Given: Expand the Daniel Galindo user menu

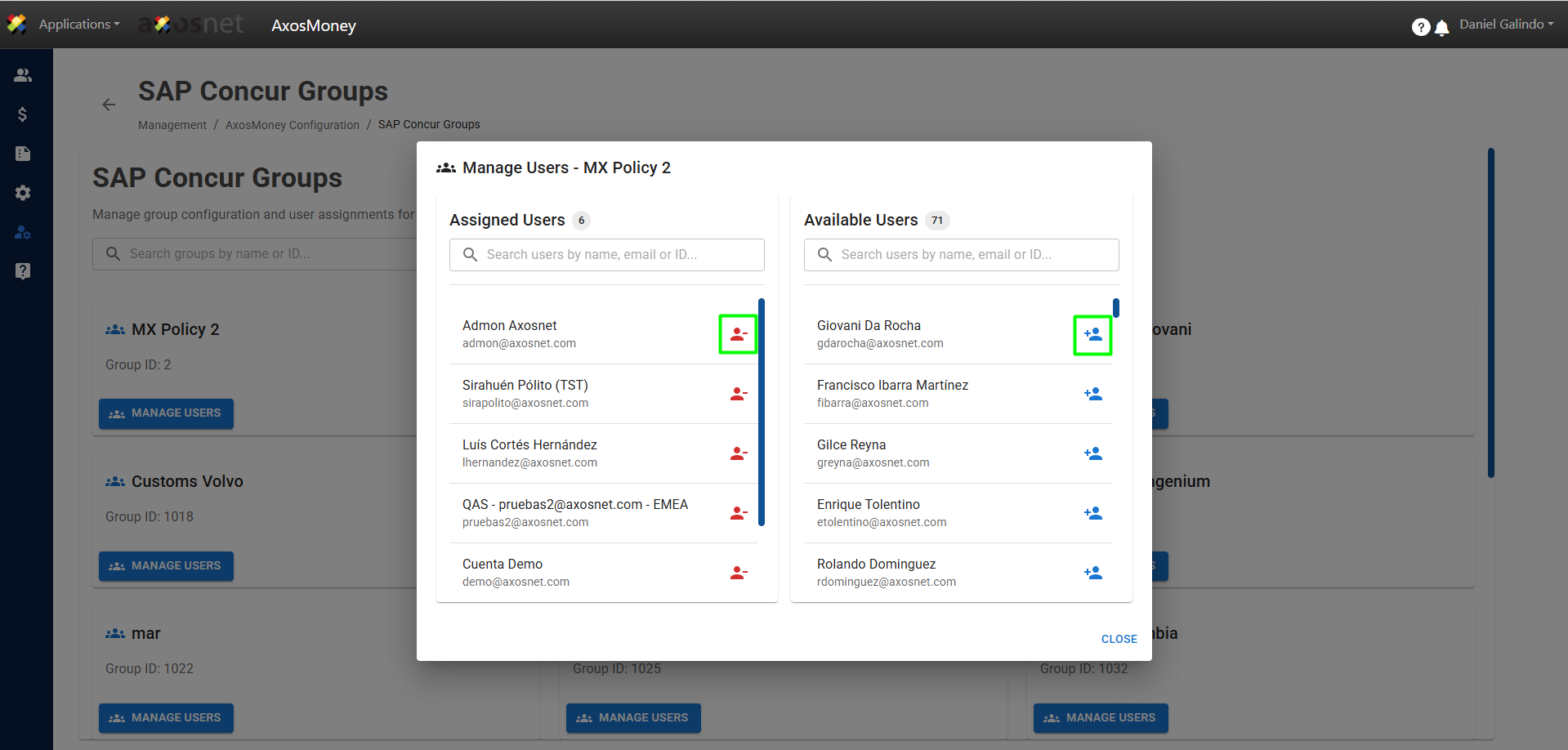Looking at the screenshot, I should pos(1506,25).
